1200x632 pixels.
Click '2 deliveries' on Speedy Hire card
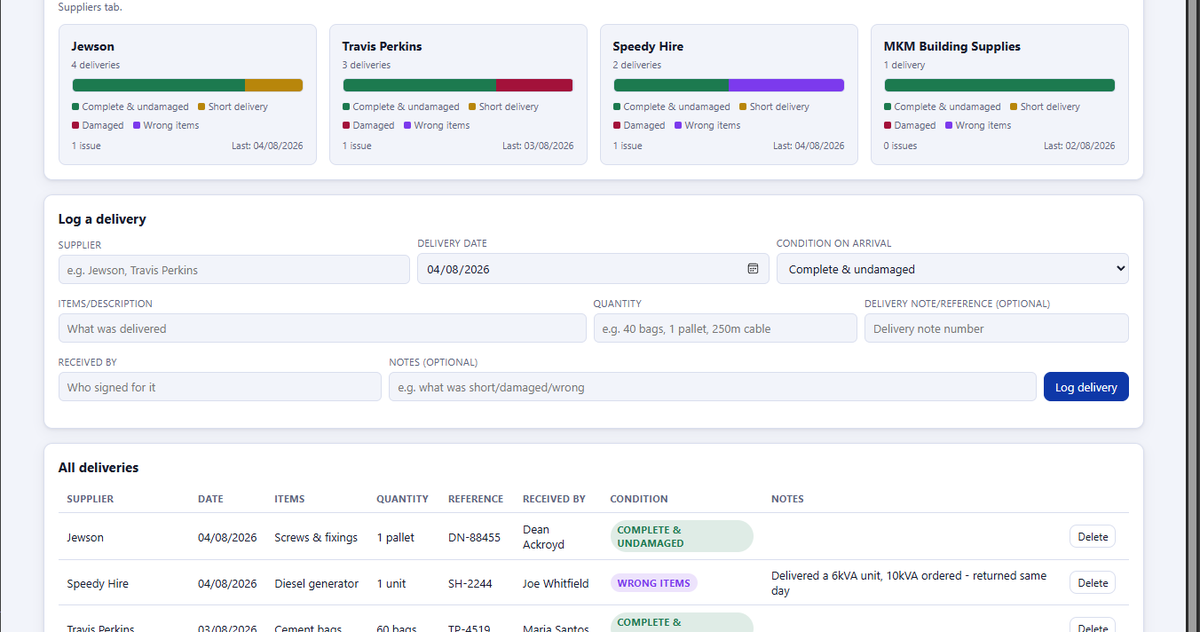tap(637, 65)
